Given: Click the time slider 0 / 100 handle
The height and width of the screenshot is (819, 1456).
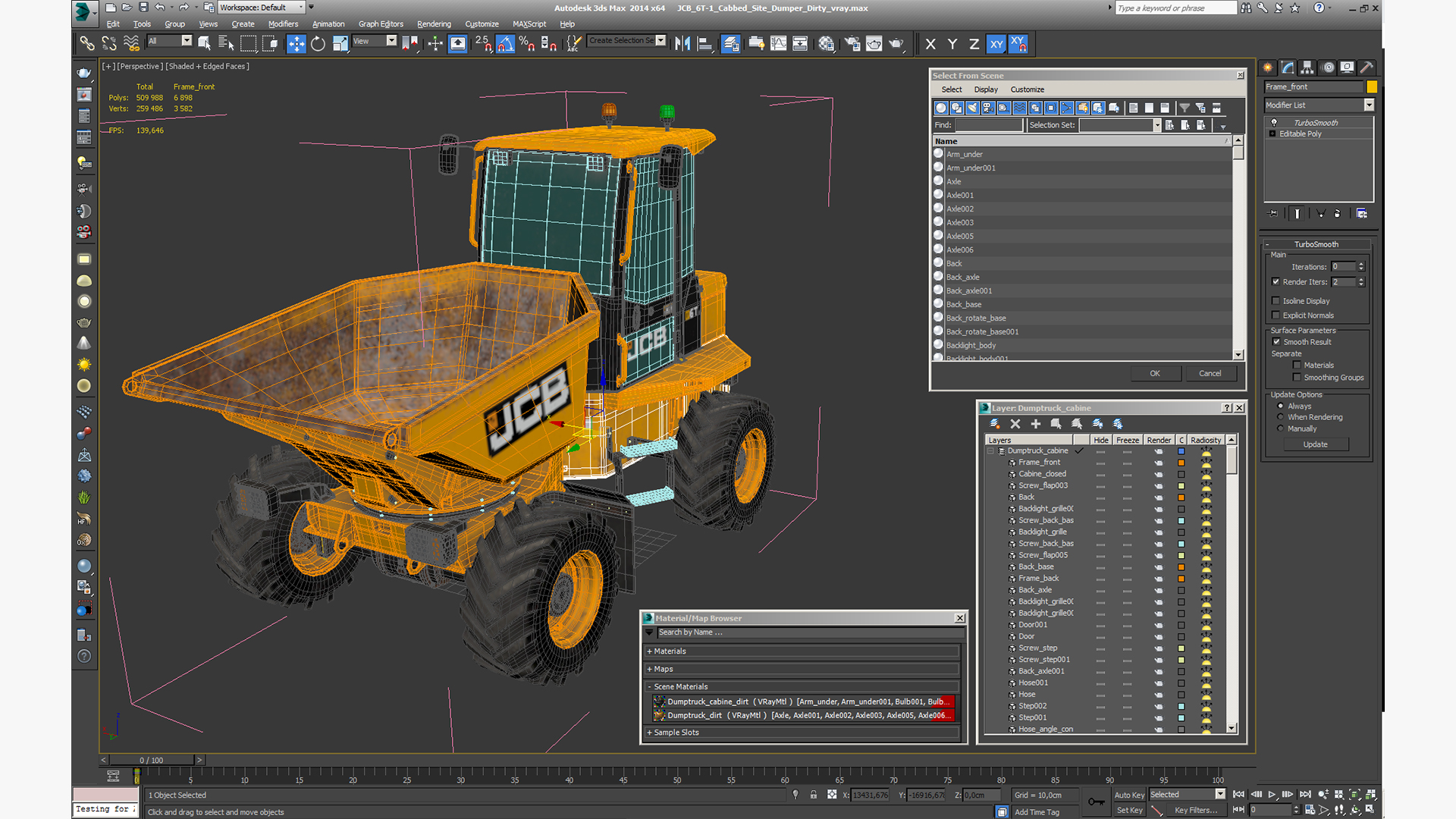Looking at the screenshot, I should [x=152, y=760].
